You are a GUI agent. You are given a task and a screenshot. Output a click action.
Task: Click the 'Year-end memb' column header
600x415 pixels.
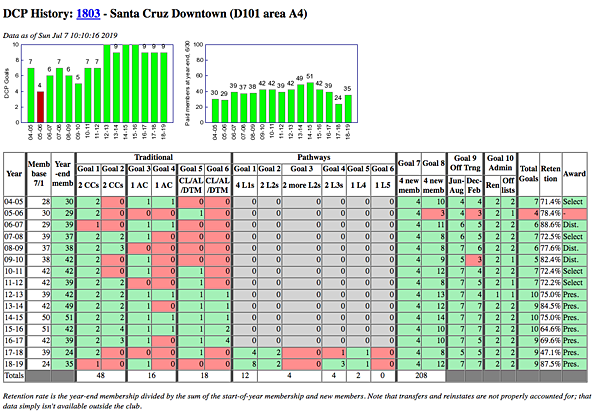[63, 174]
